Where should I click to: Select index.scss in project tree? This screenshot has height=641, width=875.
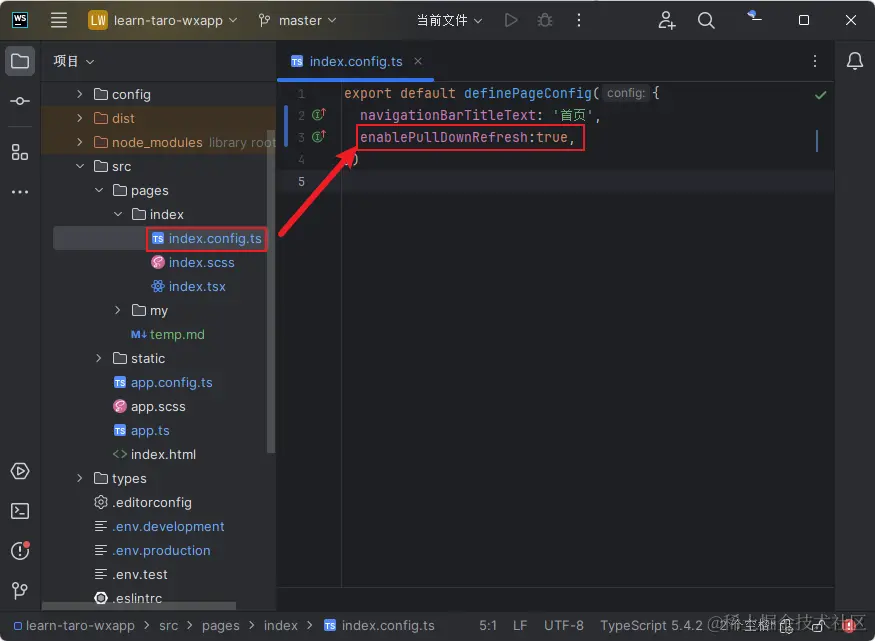pos(193,262)
